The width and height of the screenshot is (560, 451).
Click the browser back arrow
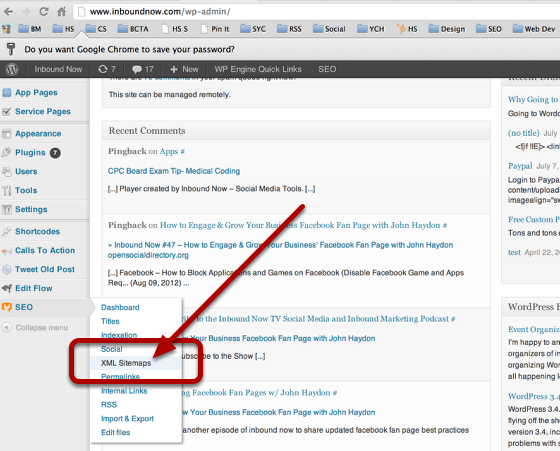[9, 12]
